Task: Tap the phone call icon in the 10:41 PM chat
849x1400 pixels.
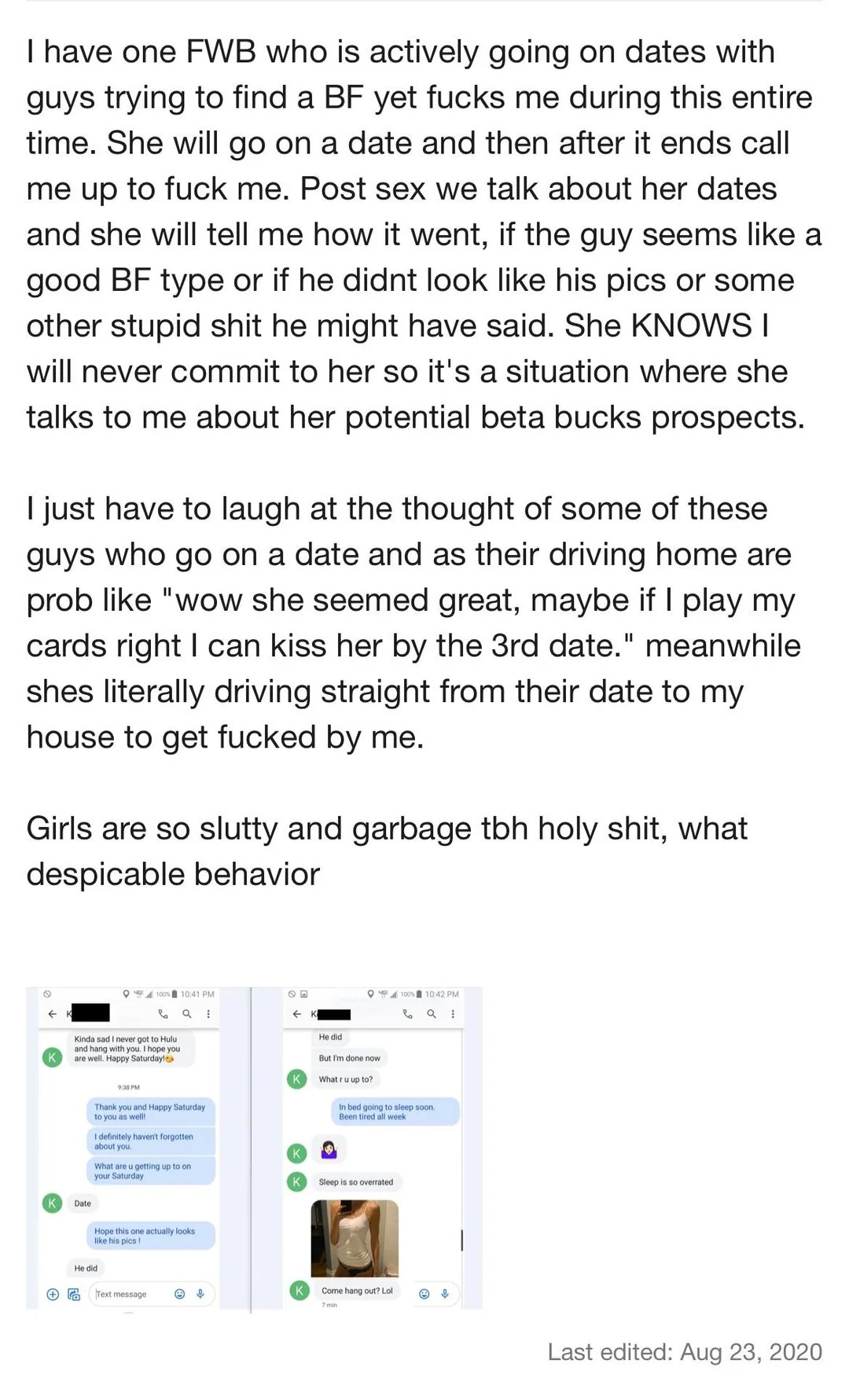Action: (x=163, y=1014)
